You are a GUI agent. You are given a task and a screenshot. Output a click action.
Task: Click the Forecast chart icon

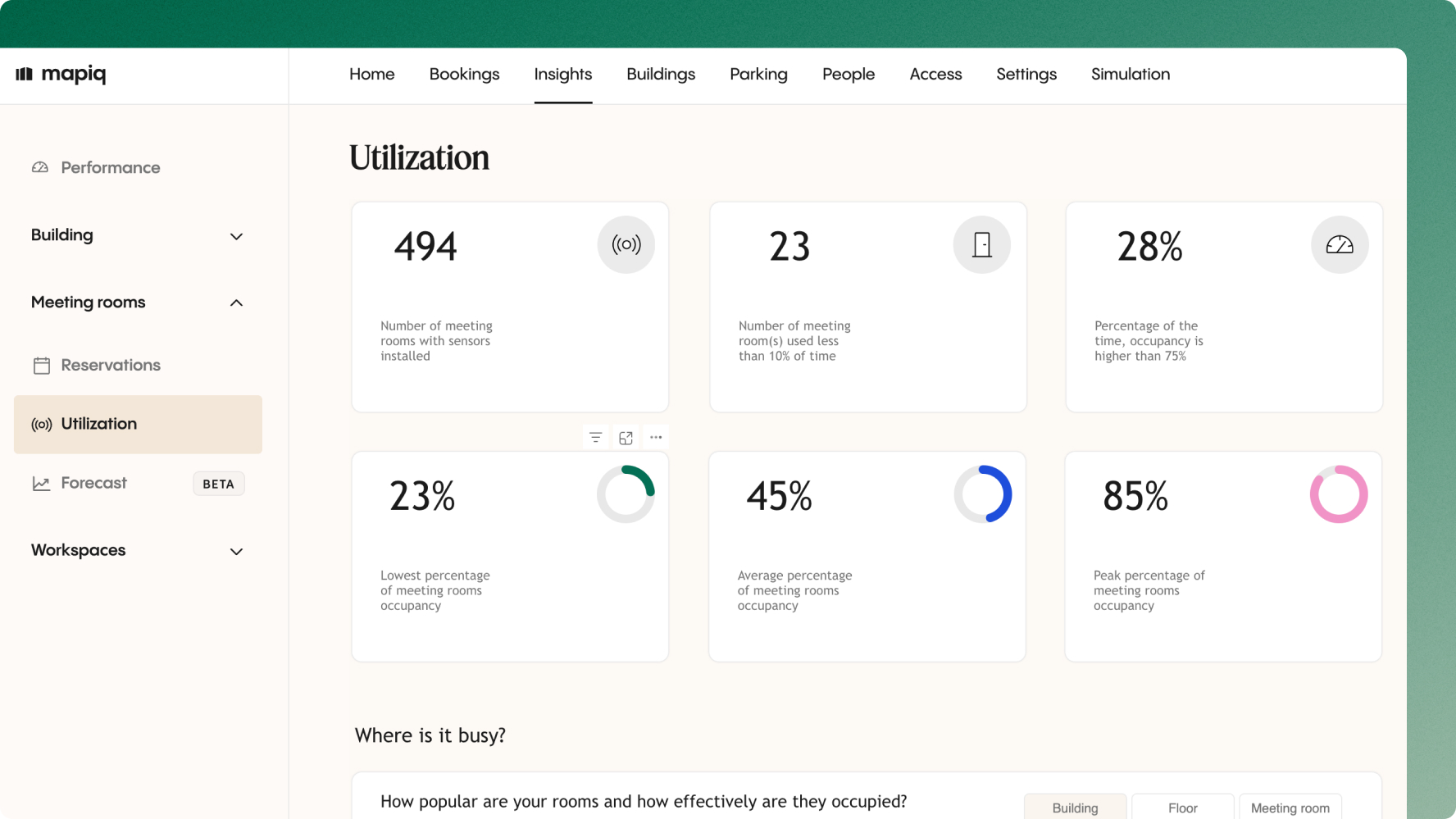(x=41, y=484)
